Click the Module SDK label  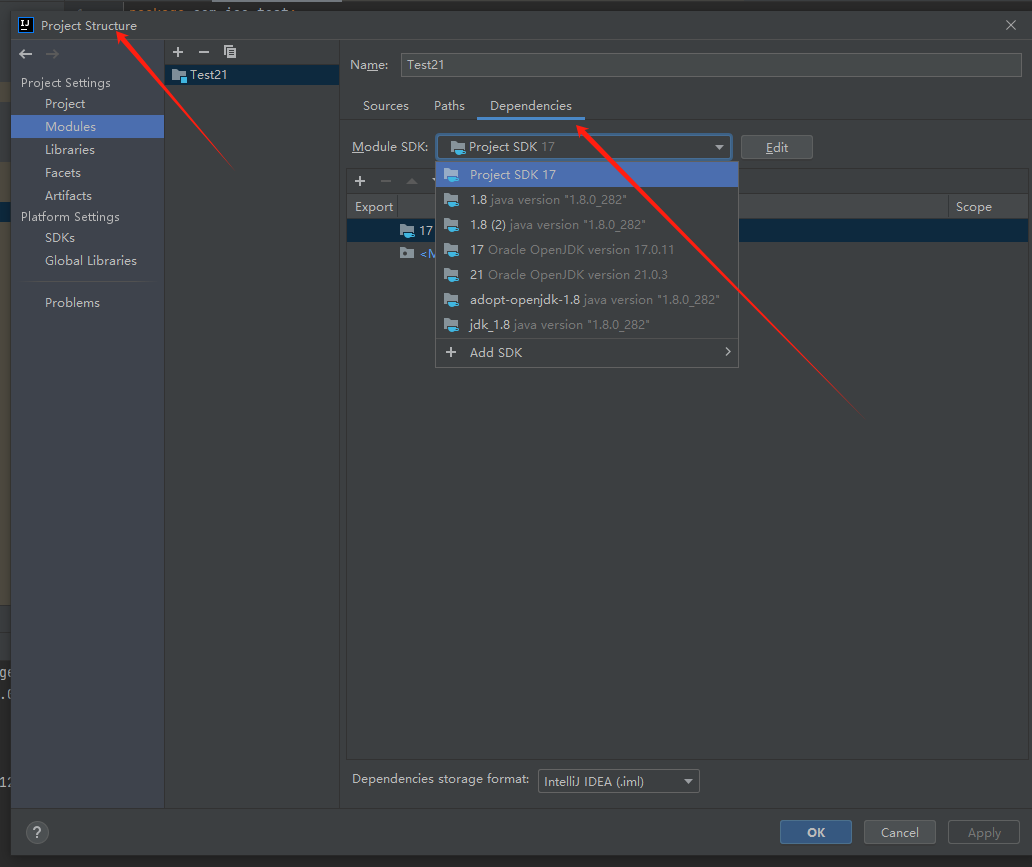(390, 147)
